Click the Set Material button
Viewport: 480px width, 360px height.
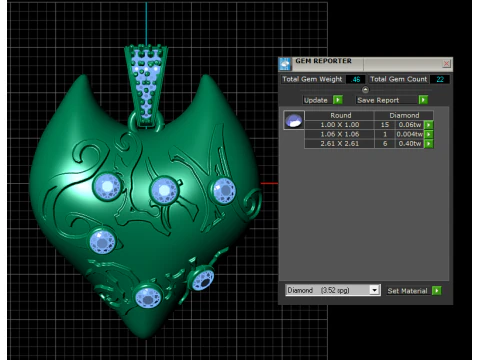[407, 291]
